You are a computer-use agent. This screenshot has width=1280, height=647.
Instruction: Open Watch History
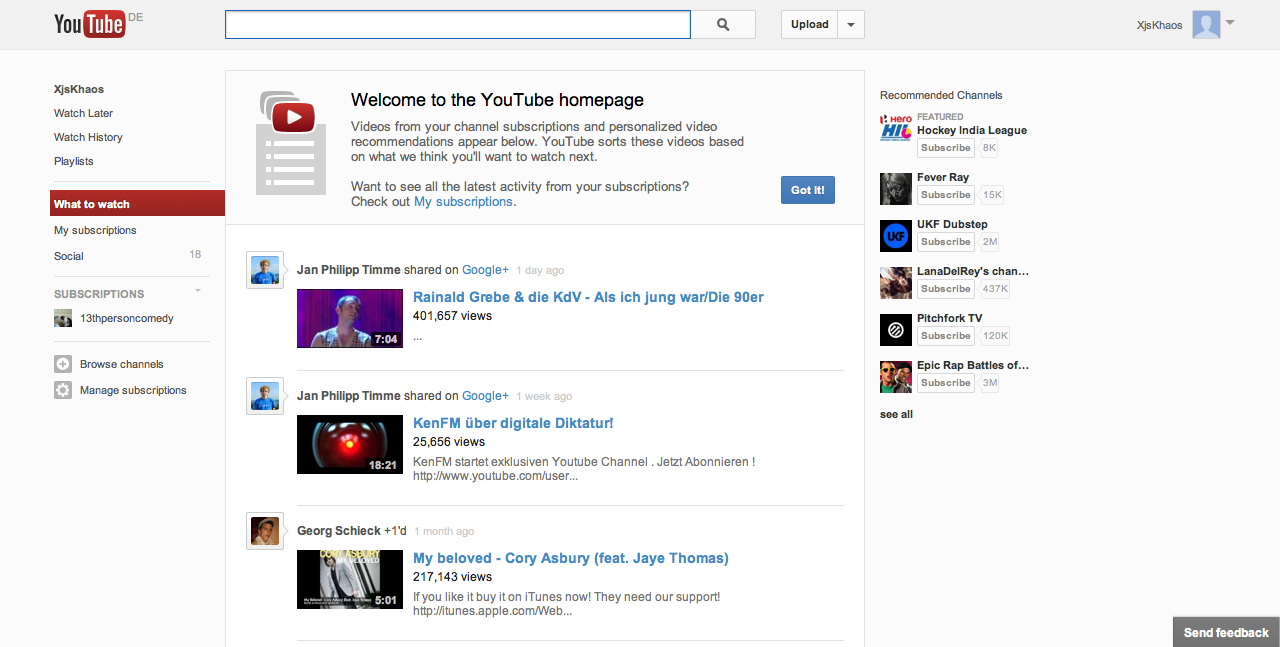click(x=88, y=137)
